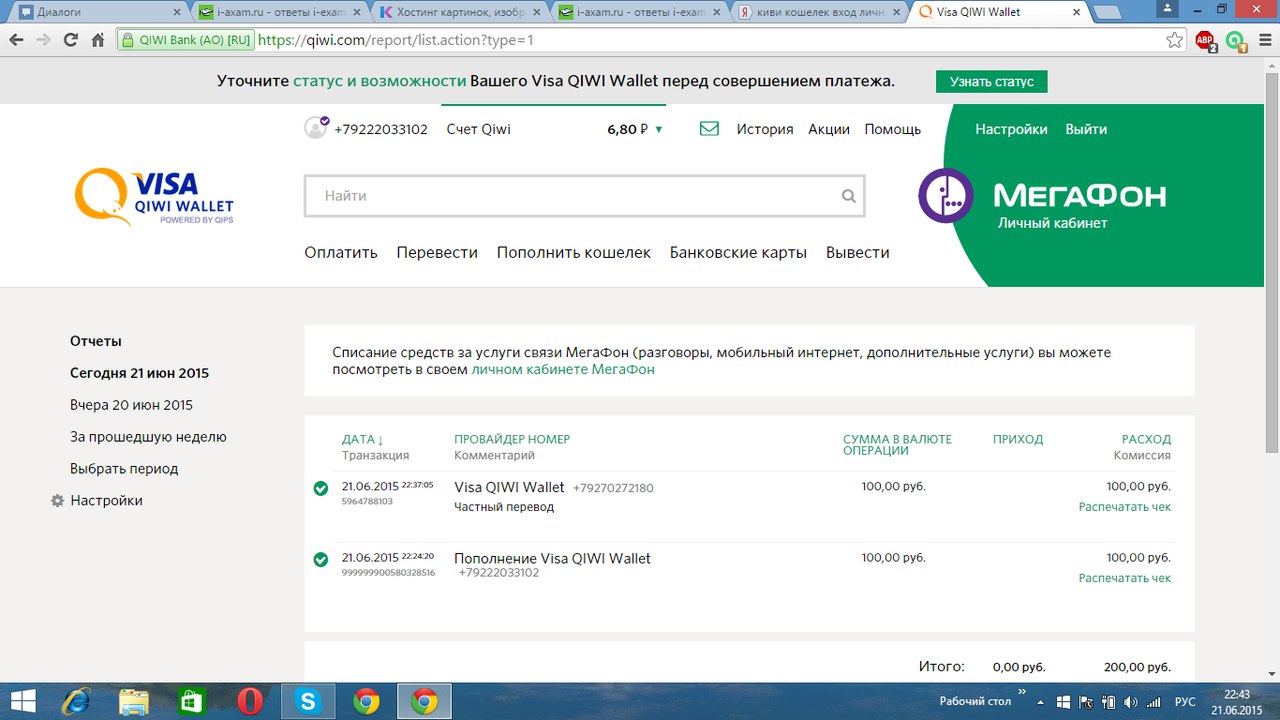Open the Оплатить menu item

click(341, 252)
